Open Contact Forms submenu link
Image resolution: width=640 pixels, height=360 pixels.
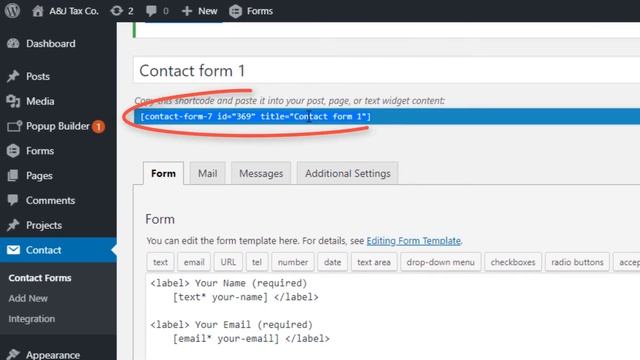click(40, 278)
